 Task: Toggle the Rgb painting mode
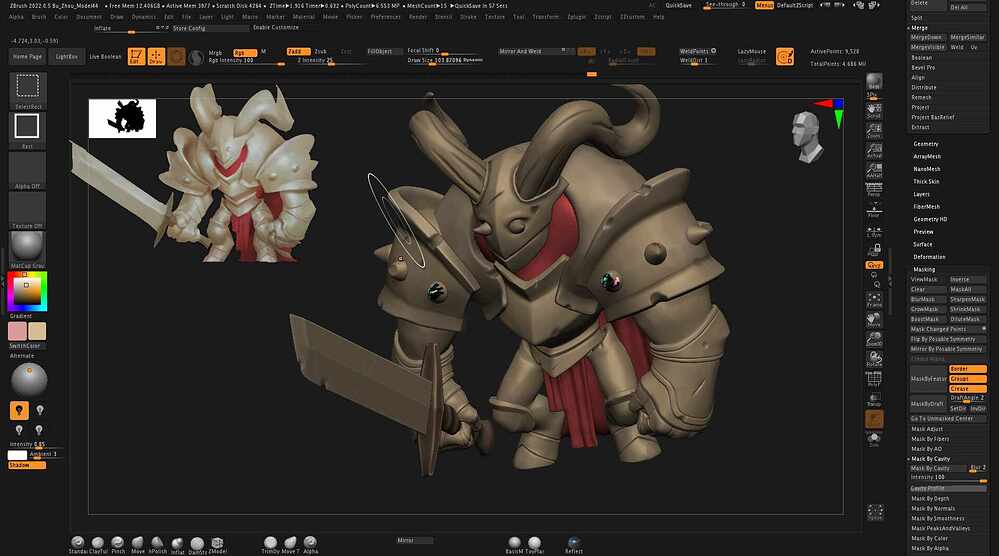[x=245, y=52]
